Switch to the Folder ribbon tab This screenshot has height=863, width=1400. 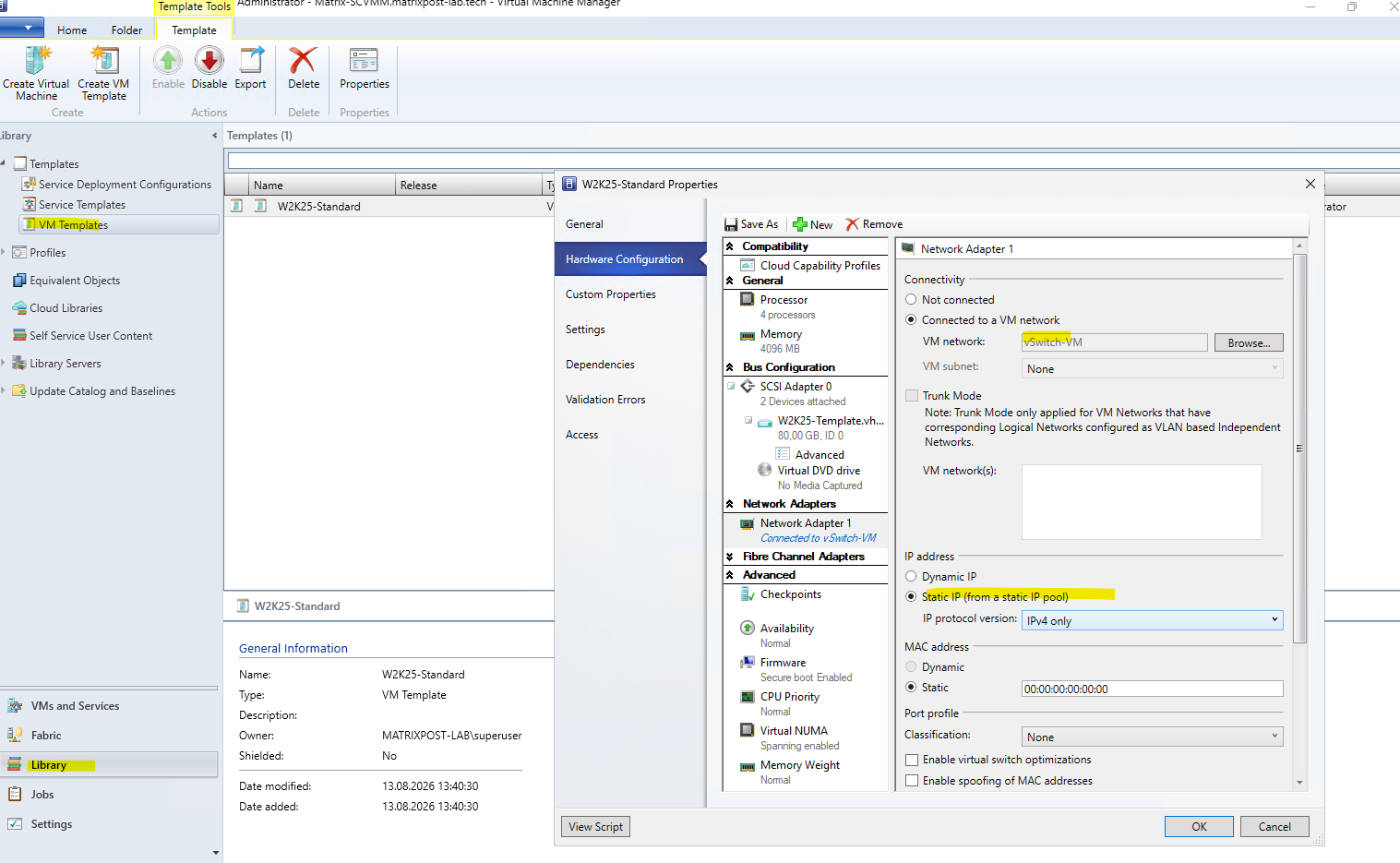point(126,30)
